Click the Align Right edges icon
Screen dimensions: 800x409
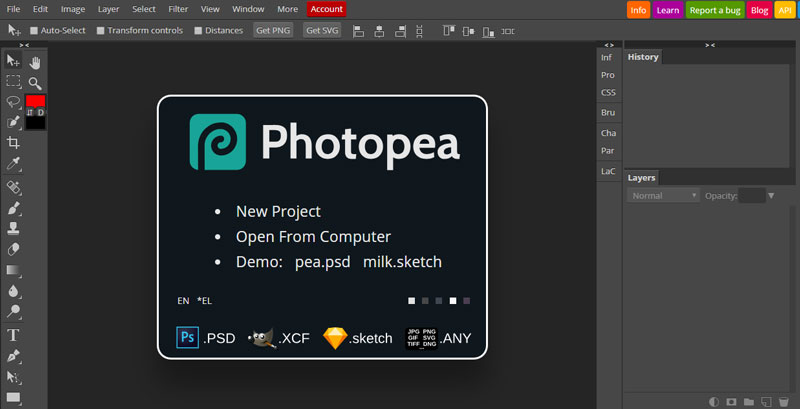[x=400, y=31]
